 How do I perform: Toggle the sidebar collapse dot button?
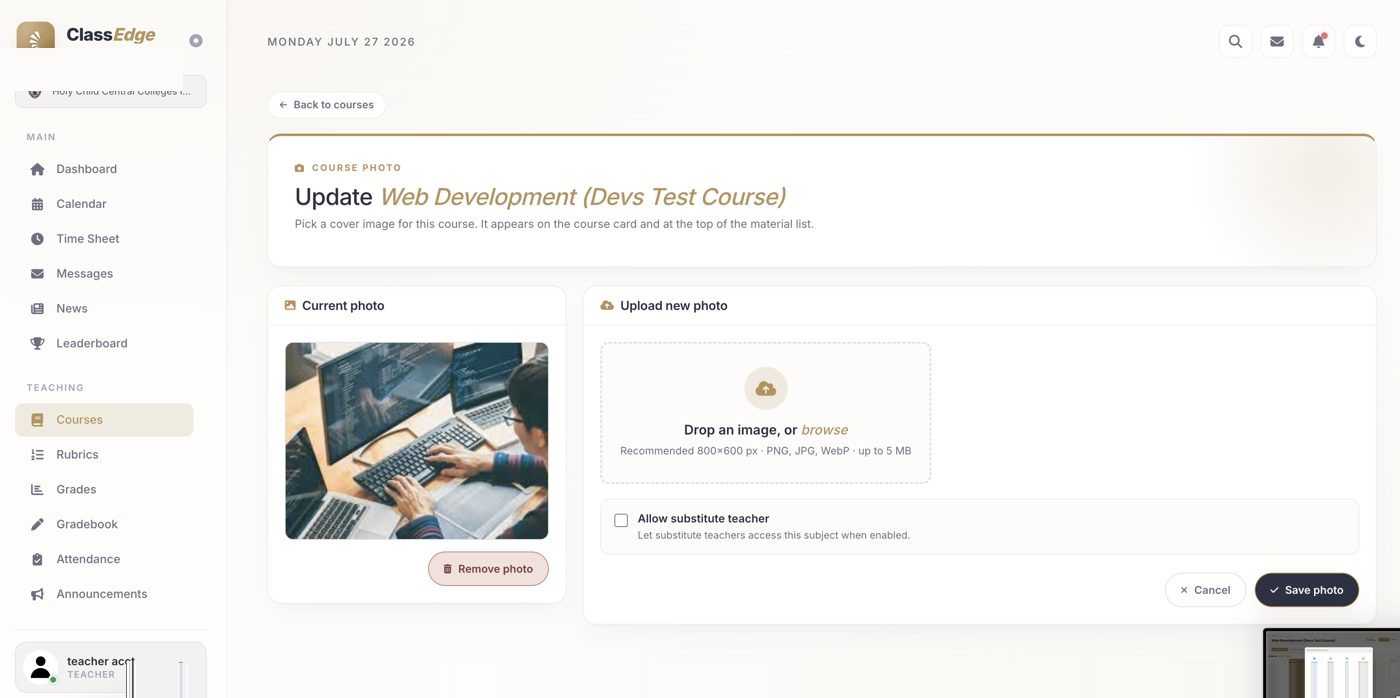click(196, 41)
